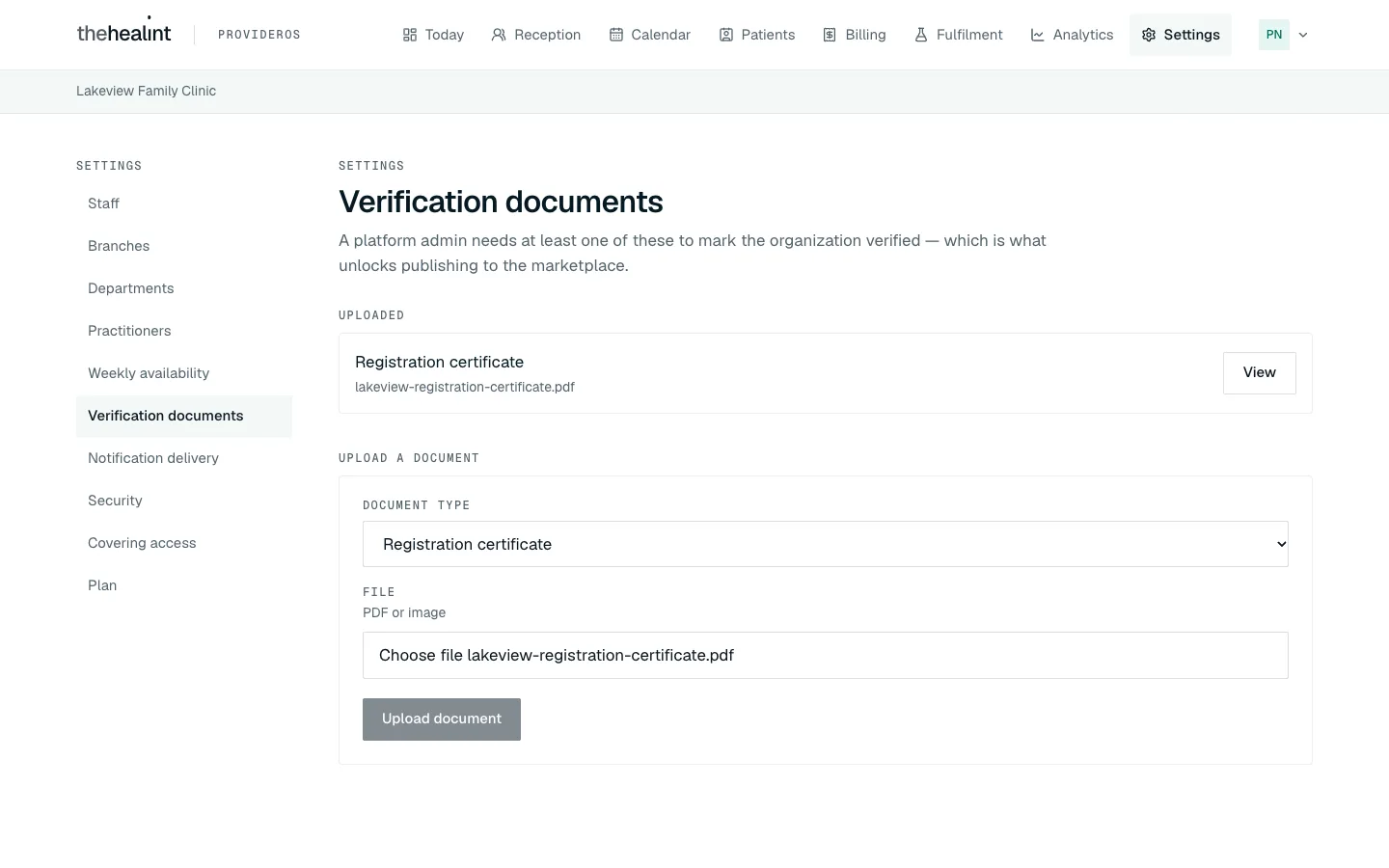
Task: Click the Lakeview Family Clinic breadcrumb
Action: [x=147, y=91]
